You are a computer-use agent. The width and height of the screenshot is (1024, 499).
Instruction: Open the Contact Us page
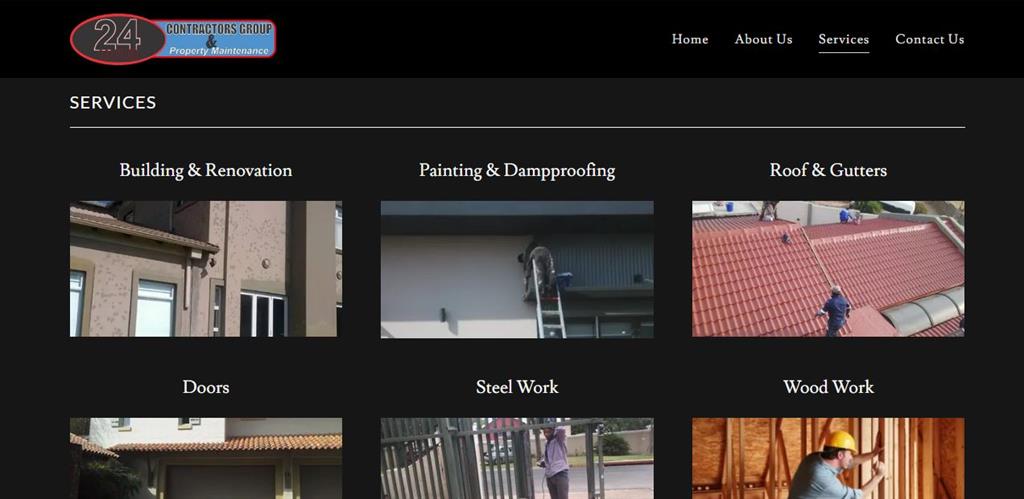click(x=929, y=39)
